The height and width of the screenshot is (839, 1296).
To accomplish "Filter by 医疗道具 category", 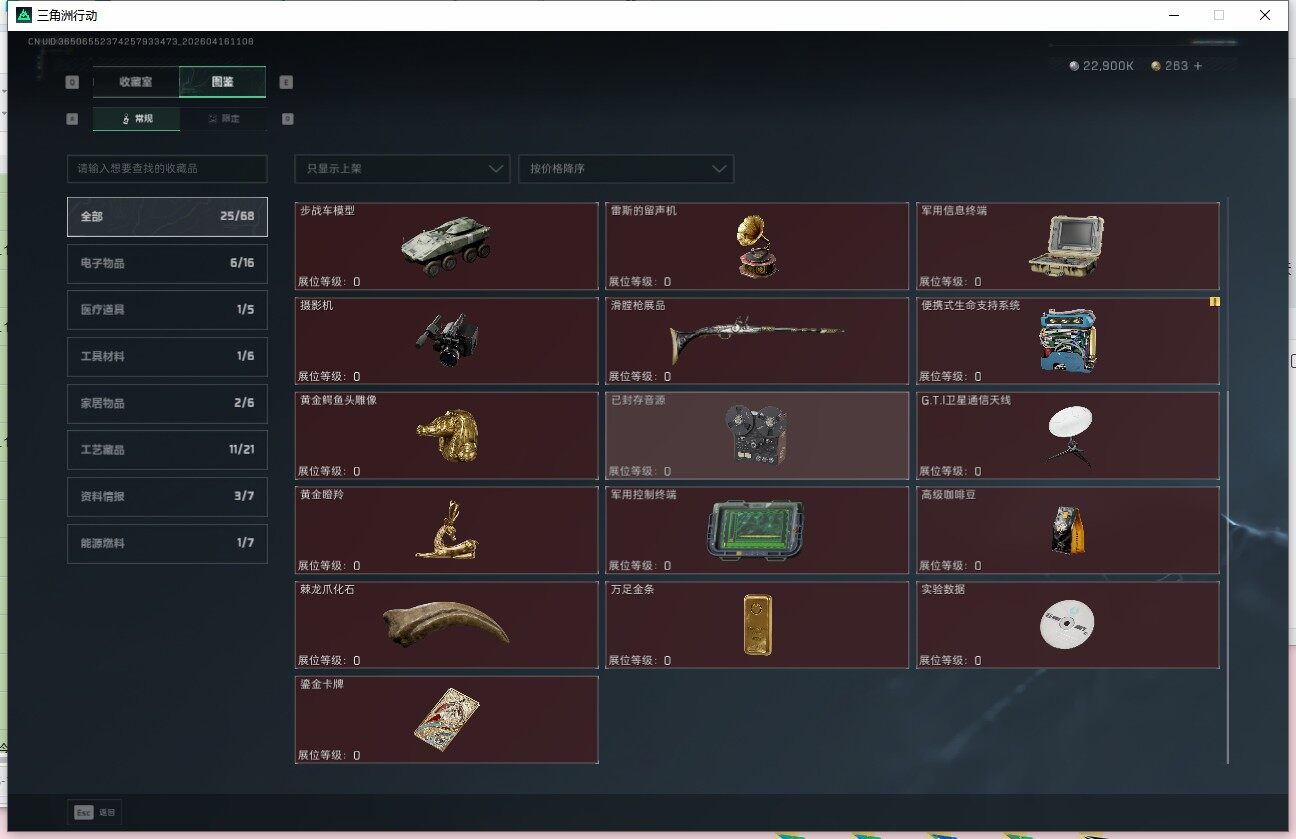I will [x=167, y=310].
